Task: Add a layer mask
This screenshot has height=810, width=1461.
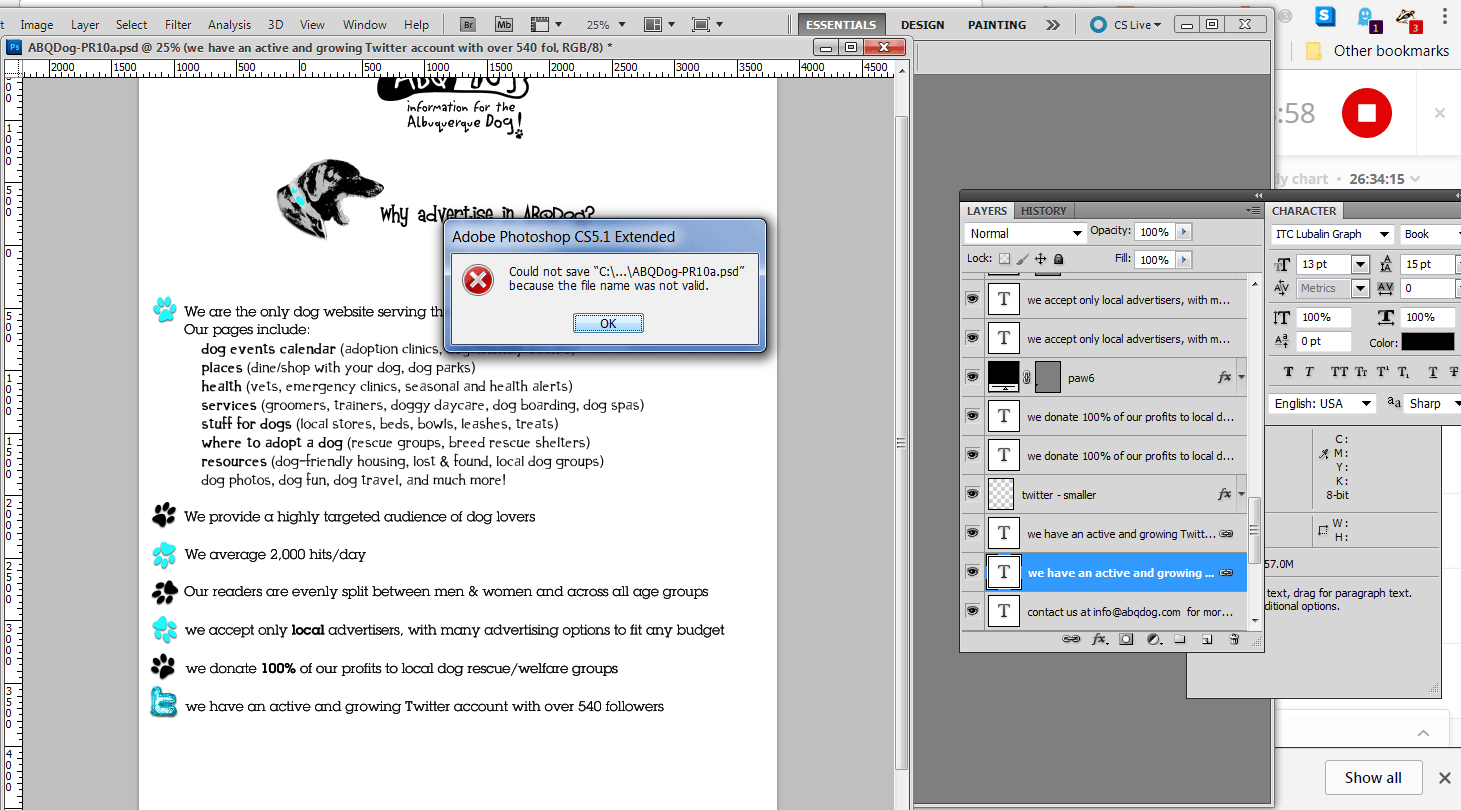Action: [1126, 639]
